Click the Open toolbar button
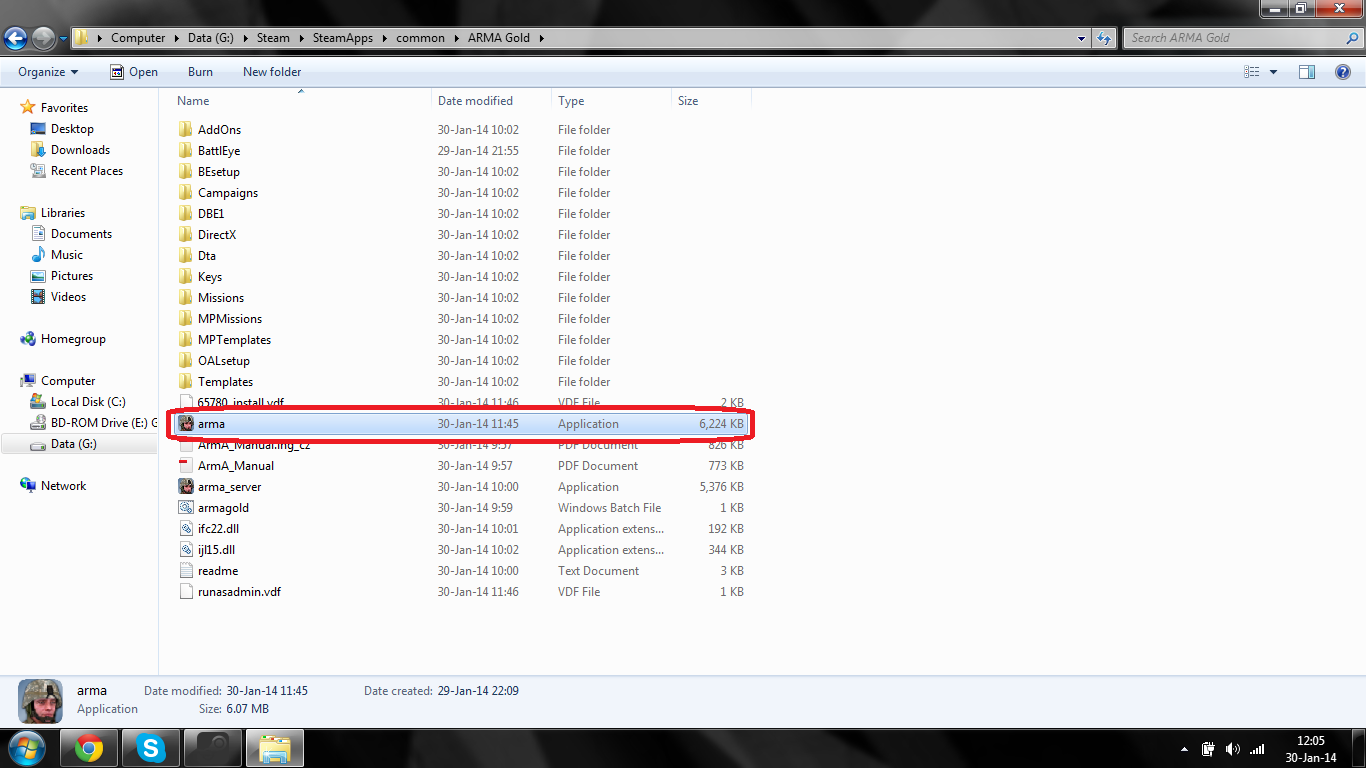The height and width of the screenshot is (768, 1366). click(134, 72)
